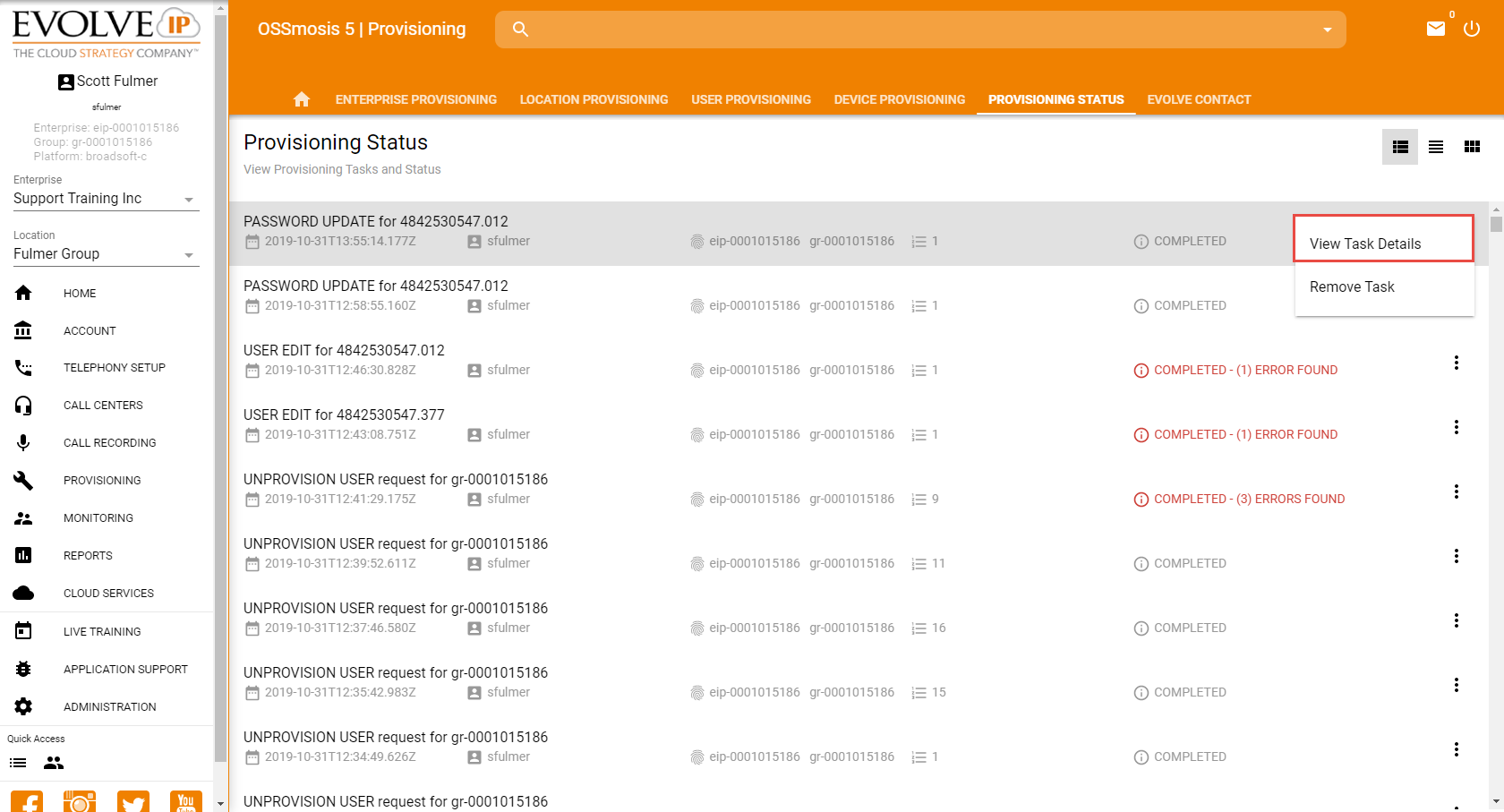
Task: Open Cloud Services from the sidebar
Action: [x=108, y=594]
